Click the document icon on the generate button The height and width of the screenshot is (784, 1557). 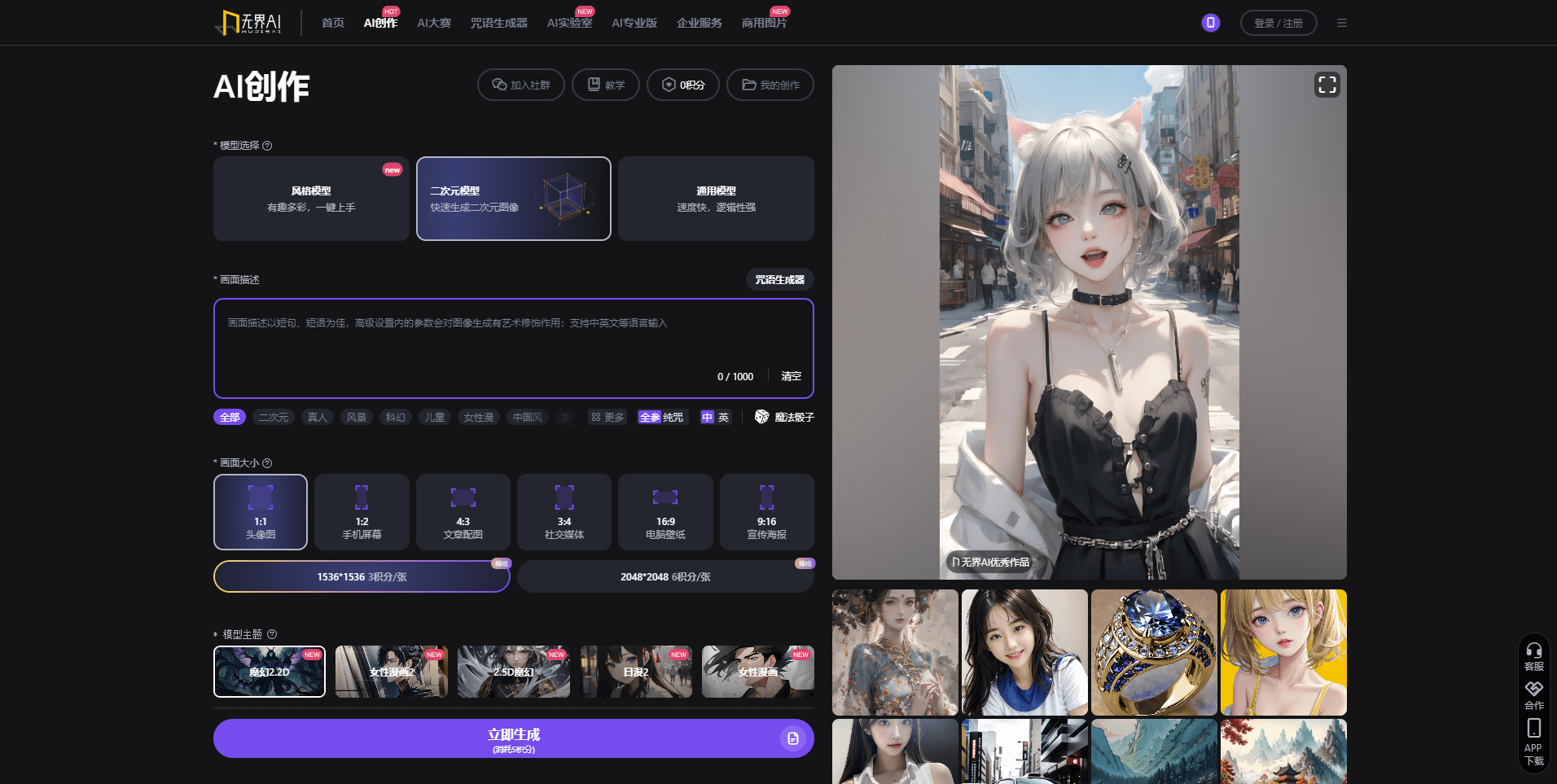(x=792, y=738)
